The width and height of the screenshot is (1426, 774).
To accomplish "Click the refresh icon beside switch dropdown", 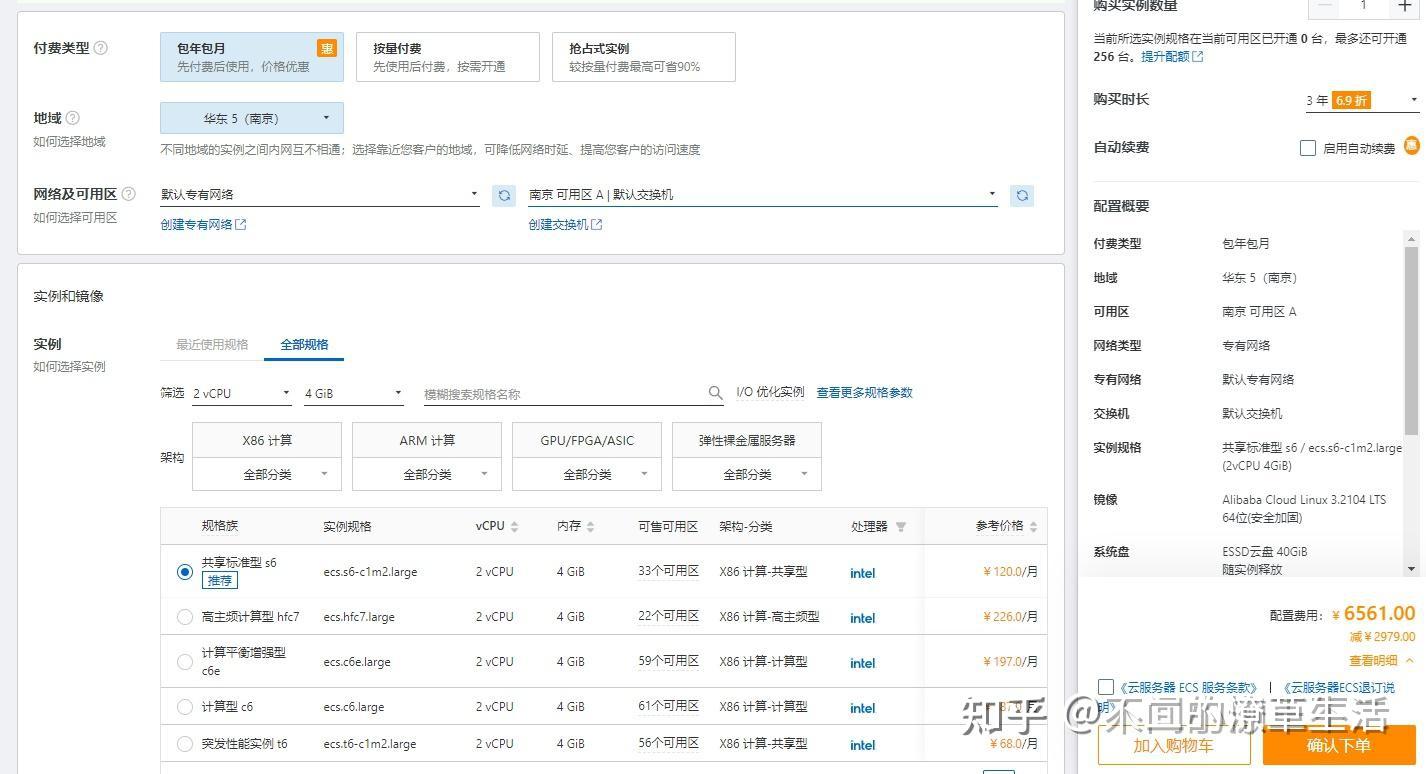I will point(1021,196).
